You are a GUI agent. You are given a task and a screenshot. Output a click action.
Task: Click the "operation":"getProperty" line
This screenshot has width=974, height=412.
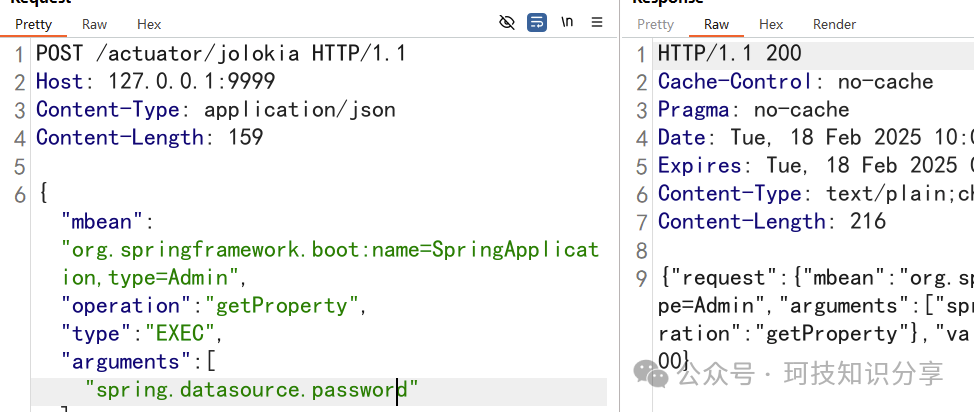(x=214, y=306)
